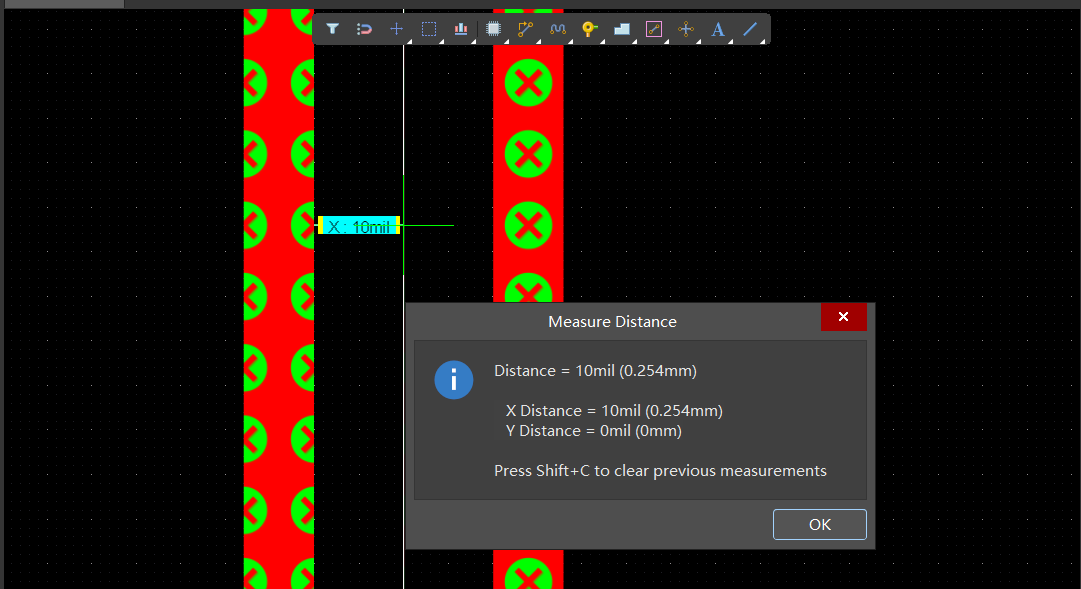Select the place text string tool
Image resolution: width=1081 pixels, height=589 pixels.
(x=717, y=29)
